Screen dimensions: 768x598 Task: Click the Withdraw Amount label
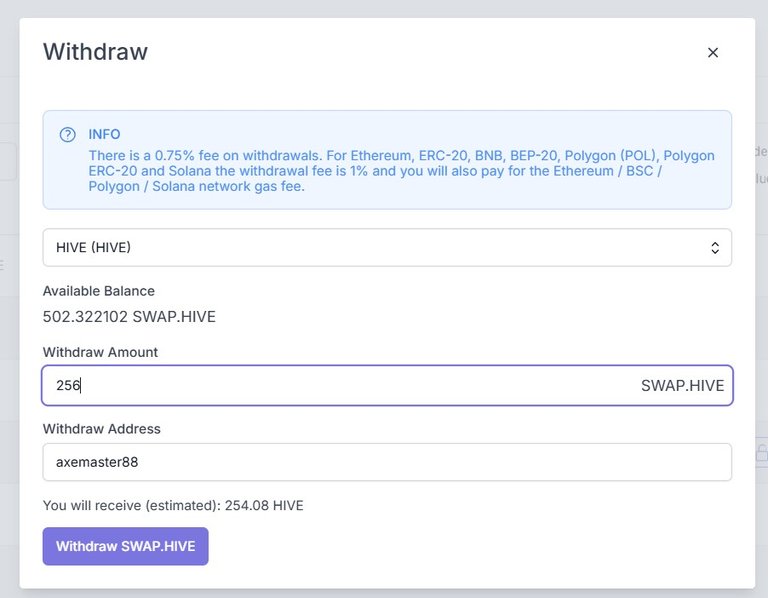click(100, 352)
